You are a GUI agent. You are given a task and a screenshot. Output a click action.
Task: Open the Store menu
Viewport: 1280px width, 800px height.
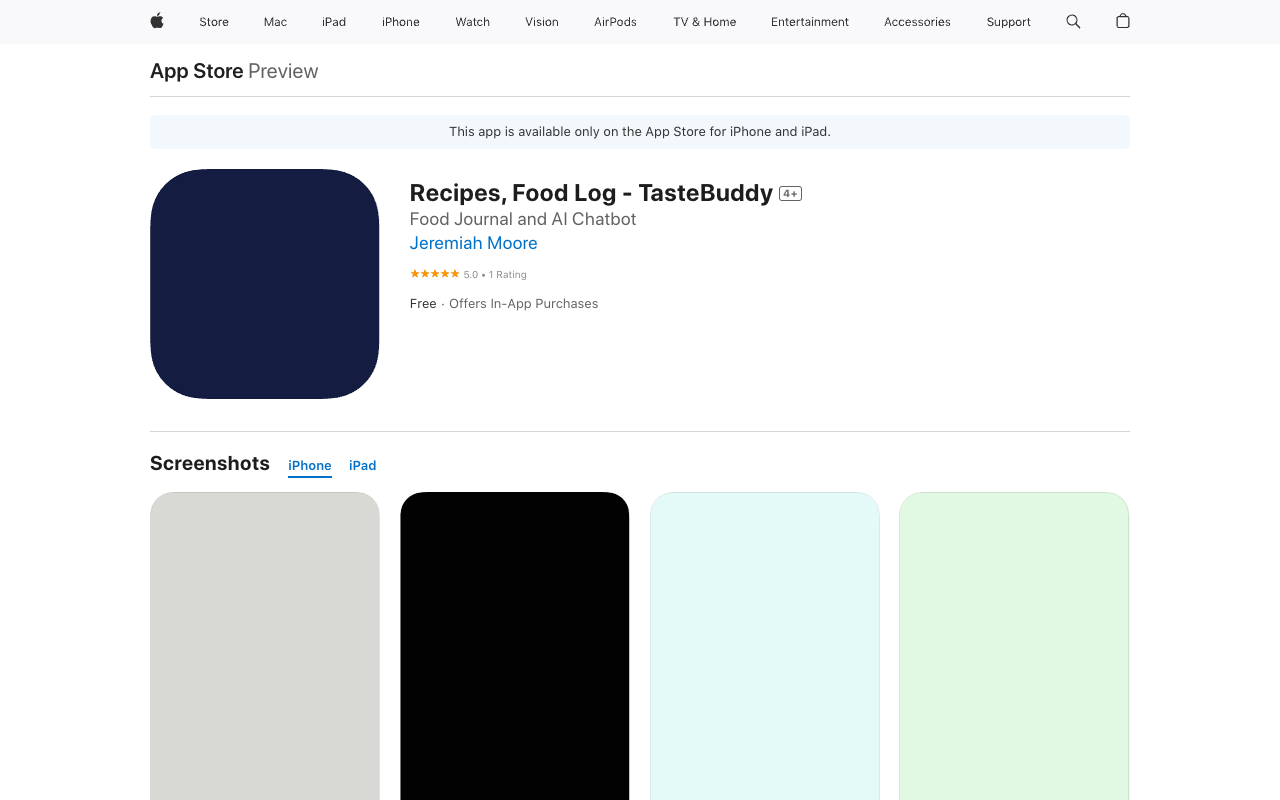pos(214,22)
